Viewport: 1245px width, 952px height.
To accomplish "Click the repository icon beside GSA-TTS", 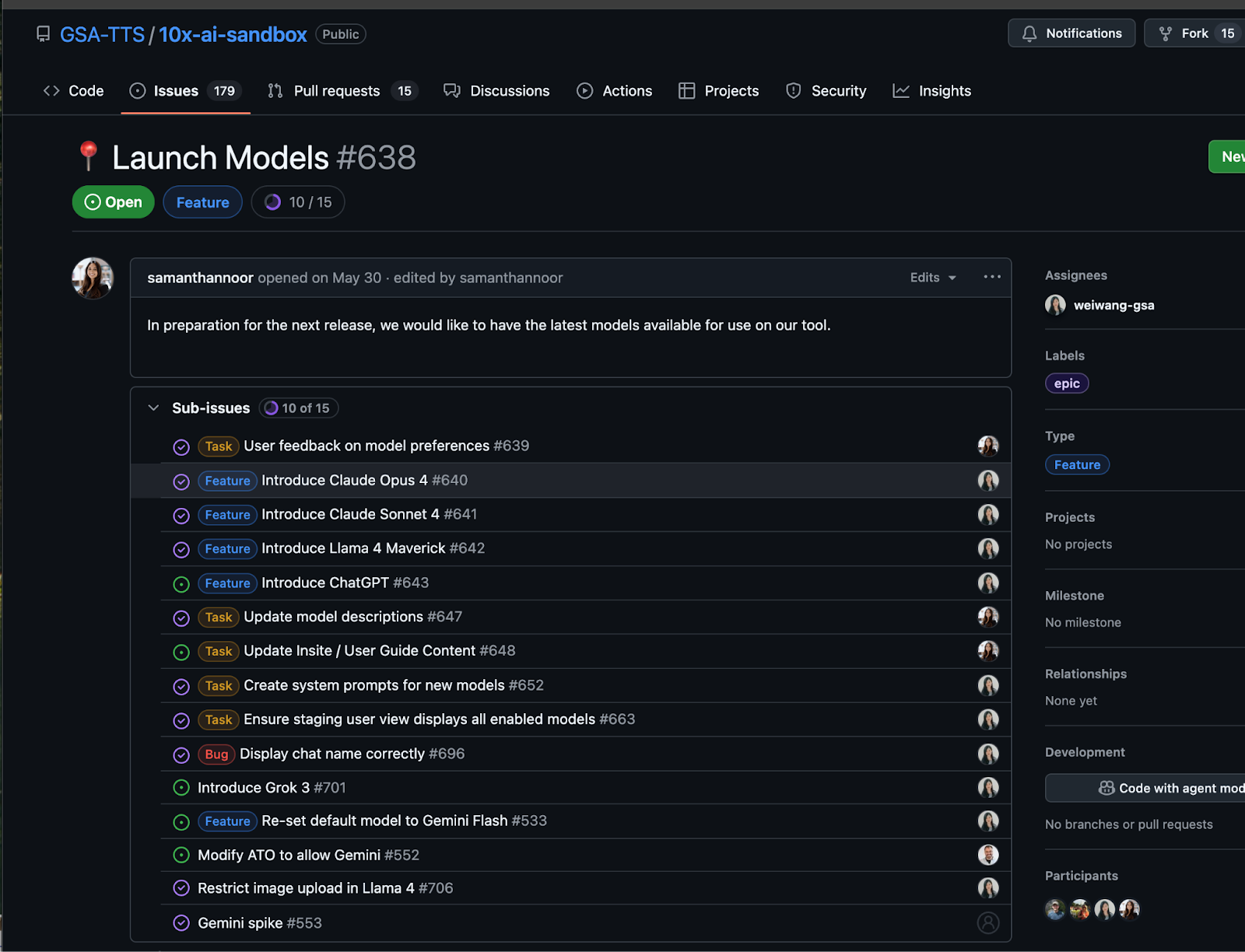I will click(x=44, y=34).
